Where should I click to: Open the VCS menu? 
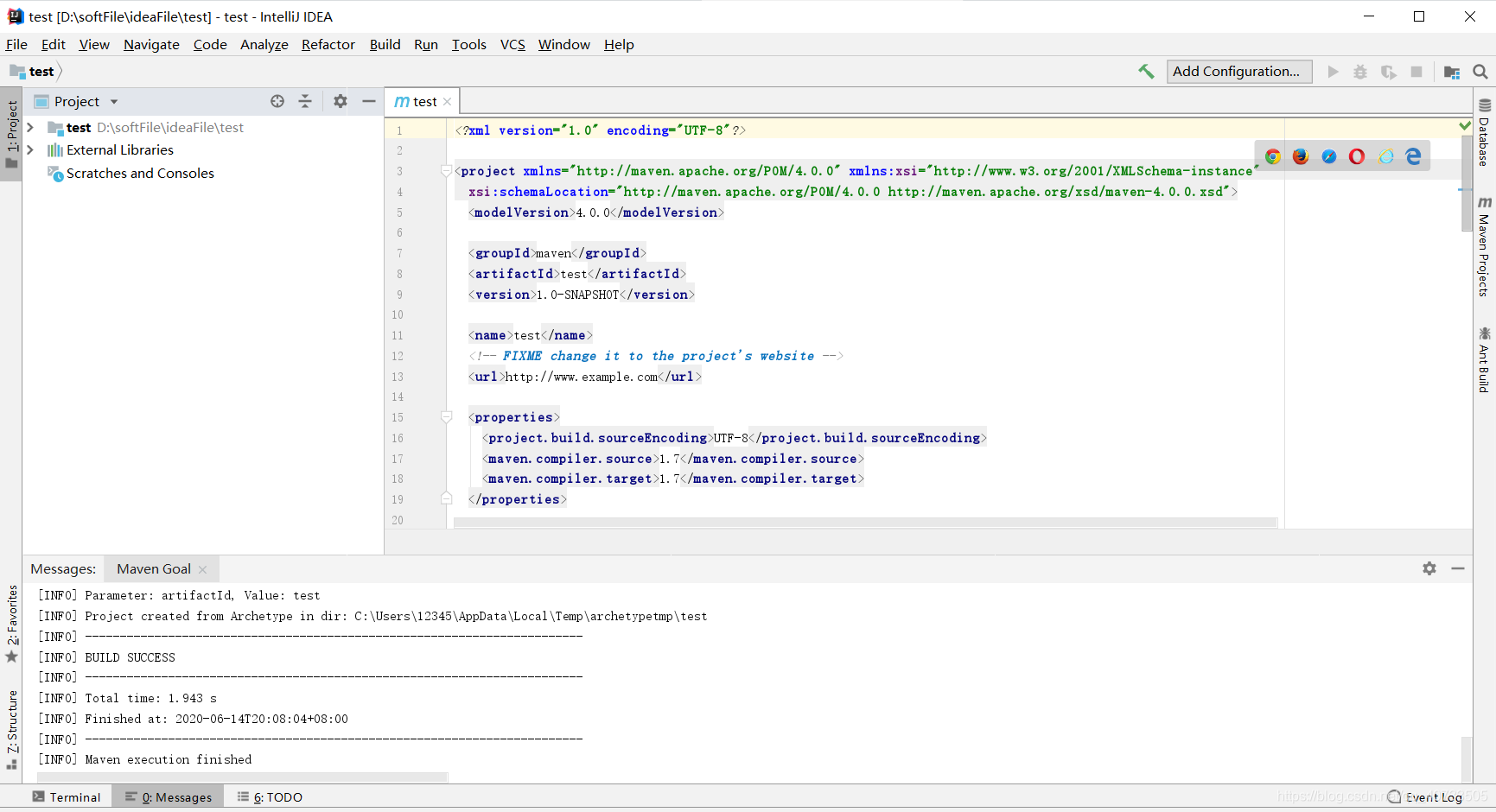(x=512, y=45)
